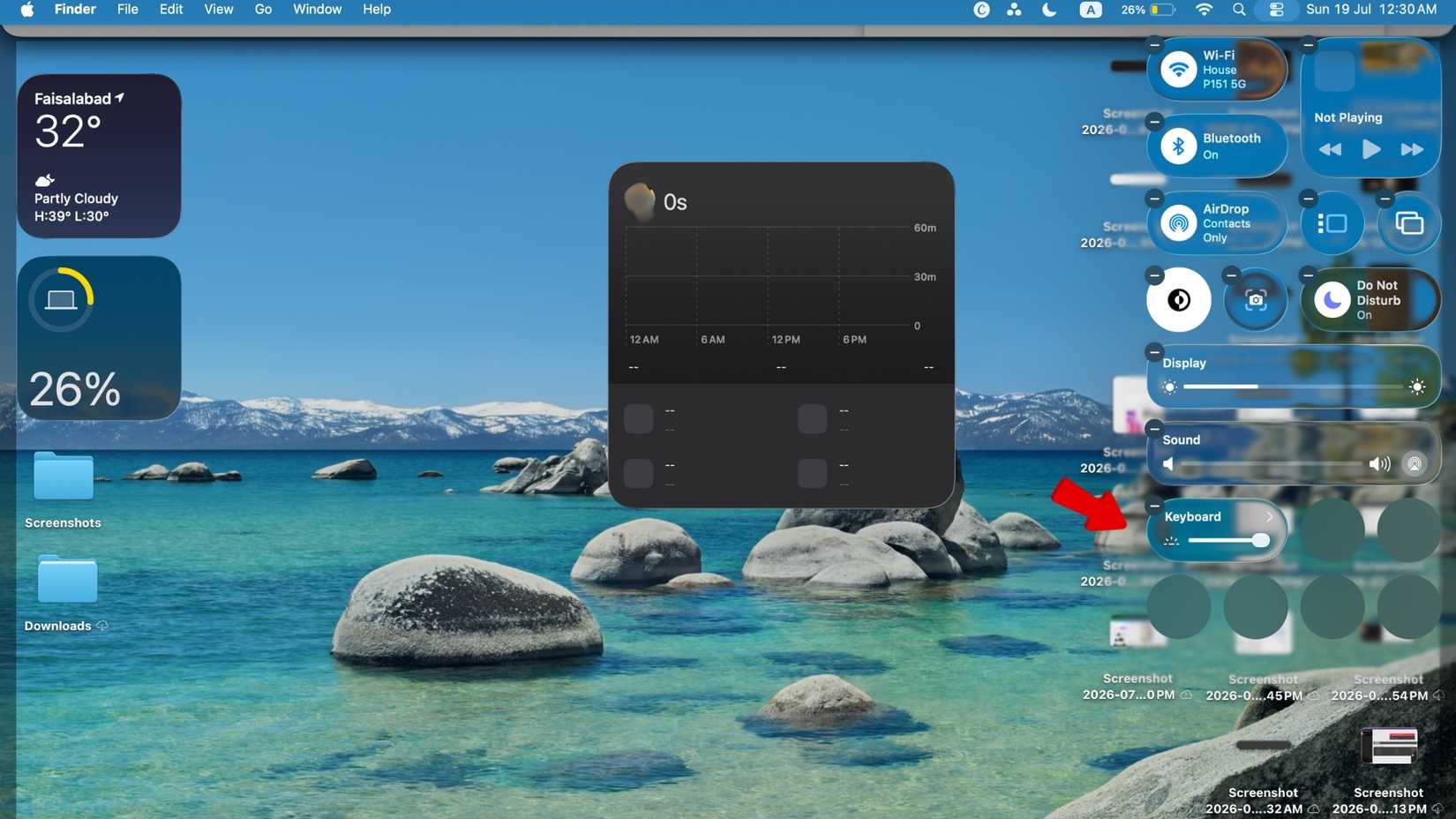
Task: Open the Window menu
Action: (317, 10)
